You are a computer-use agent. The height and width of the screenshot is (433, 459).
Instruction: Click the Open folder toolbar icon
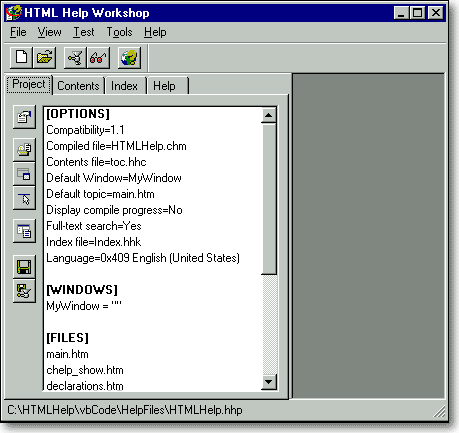pyautogui.click(x=44, y=58)
